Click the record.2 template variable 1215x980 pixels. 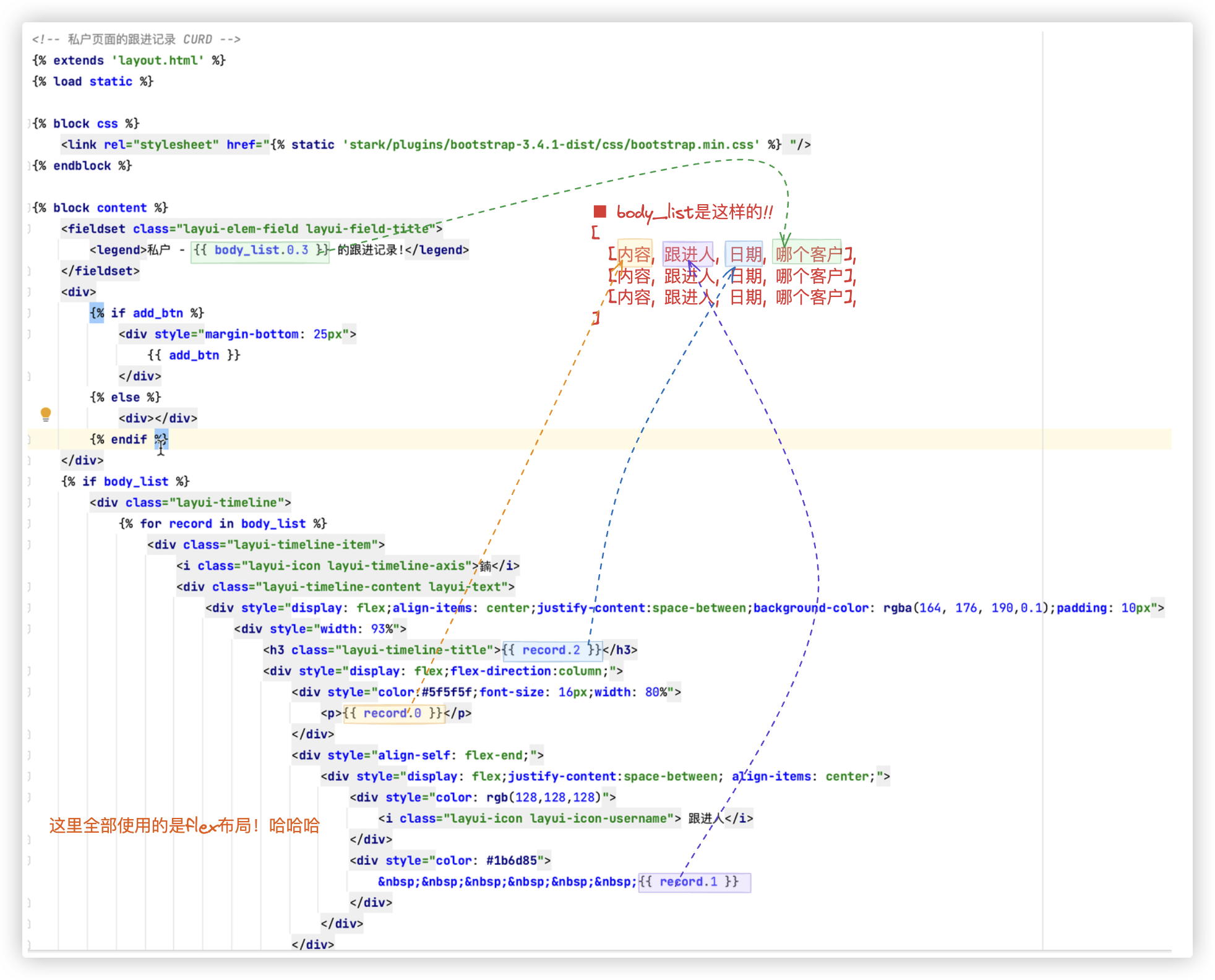point(551,650)
